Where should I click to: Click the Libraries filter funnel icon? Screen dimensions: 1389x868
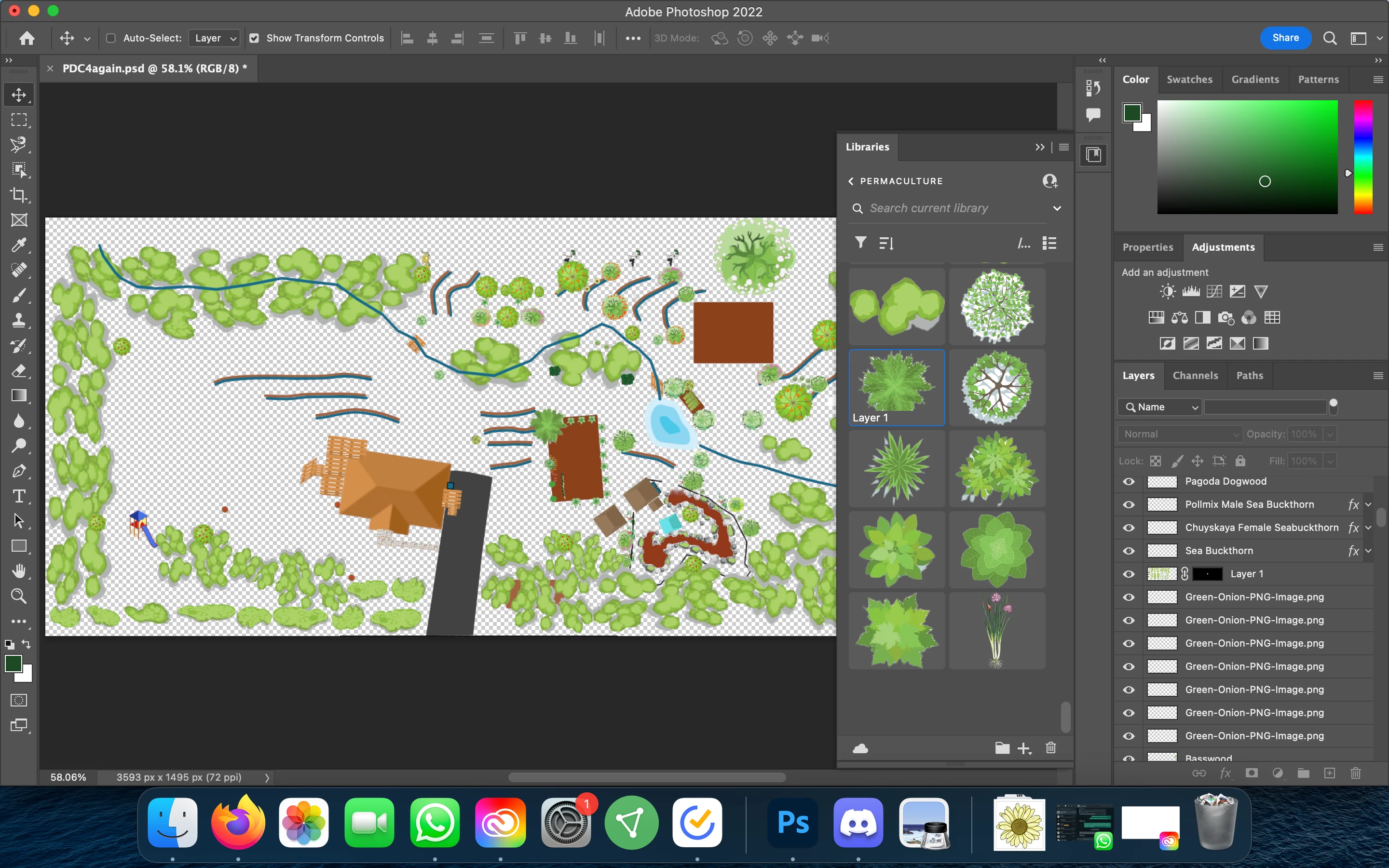coord(860,243)
